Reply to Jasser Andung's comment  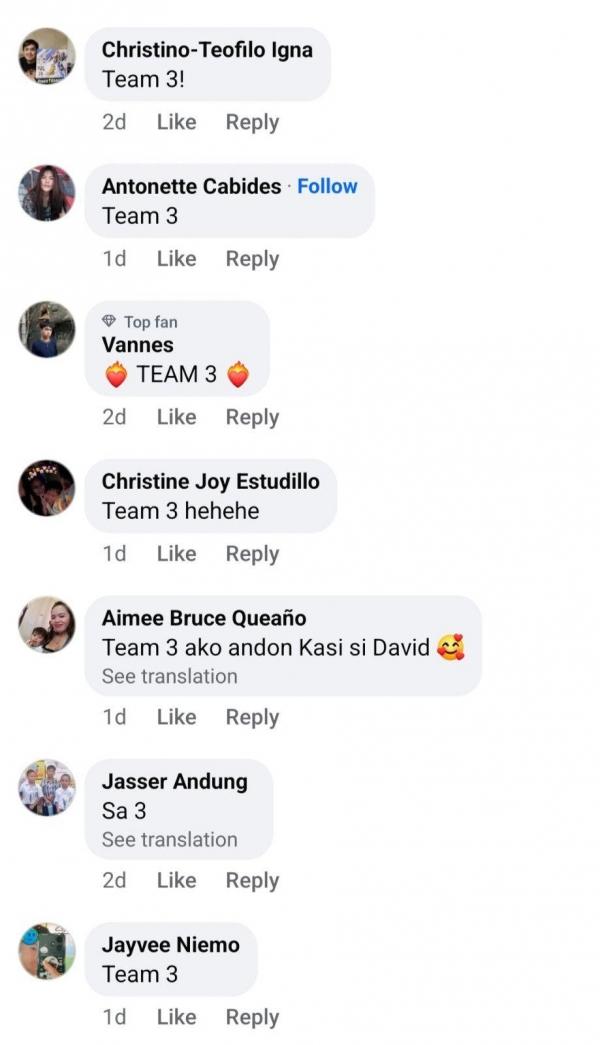(x=252, y=880)
